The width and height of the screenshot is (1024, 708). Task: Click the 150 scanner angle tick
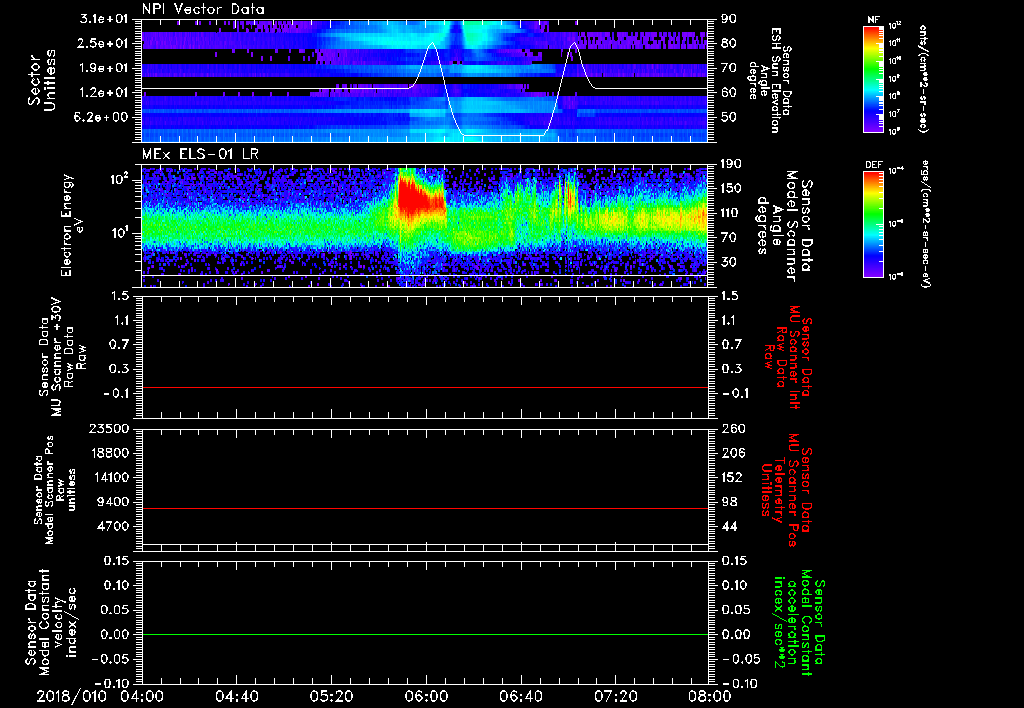click(731, 189)
